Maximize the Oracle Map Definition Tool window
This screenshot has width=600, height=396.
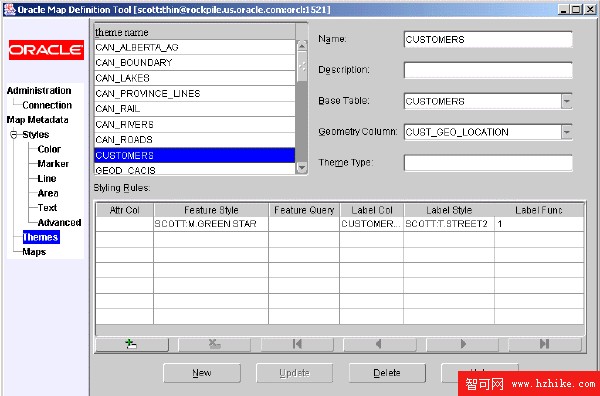(x=576, y=10)
